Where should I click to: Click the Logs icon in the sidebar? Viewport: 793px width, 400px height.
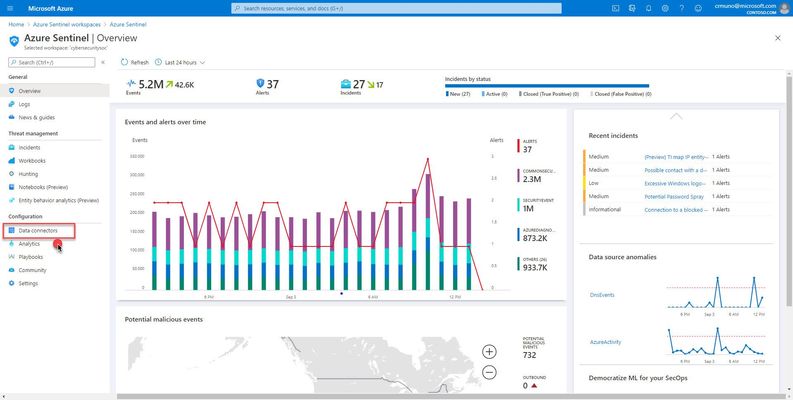point(12,104)
